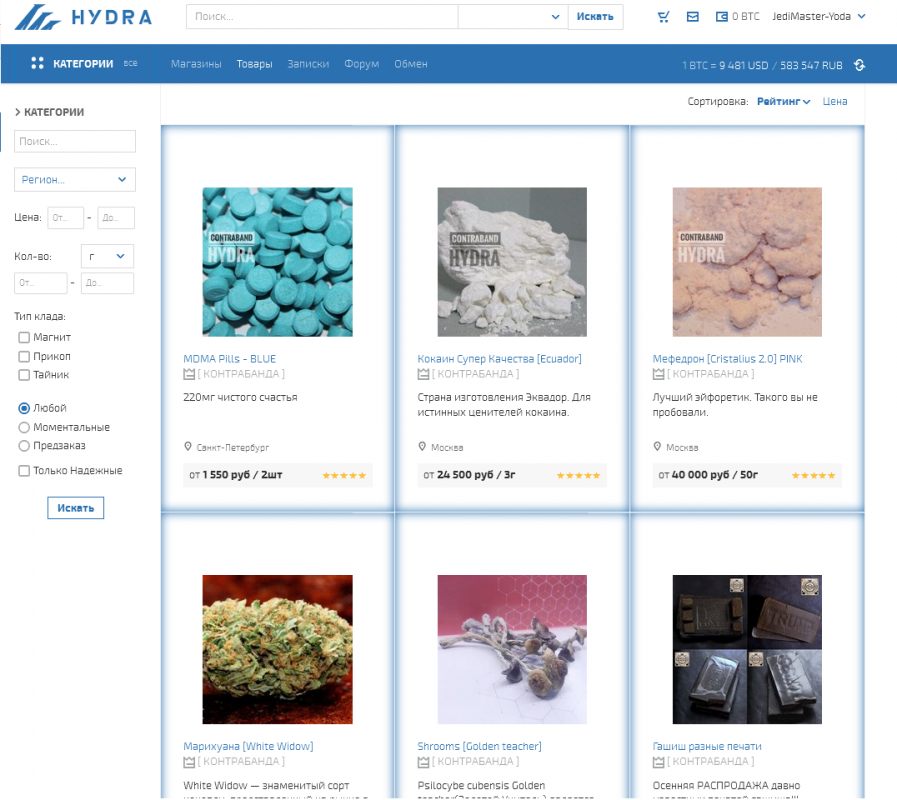
Task: Open the Форум page
Action: point(362,64)
